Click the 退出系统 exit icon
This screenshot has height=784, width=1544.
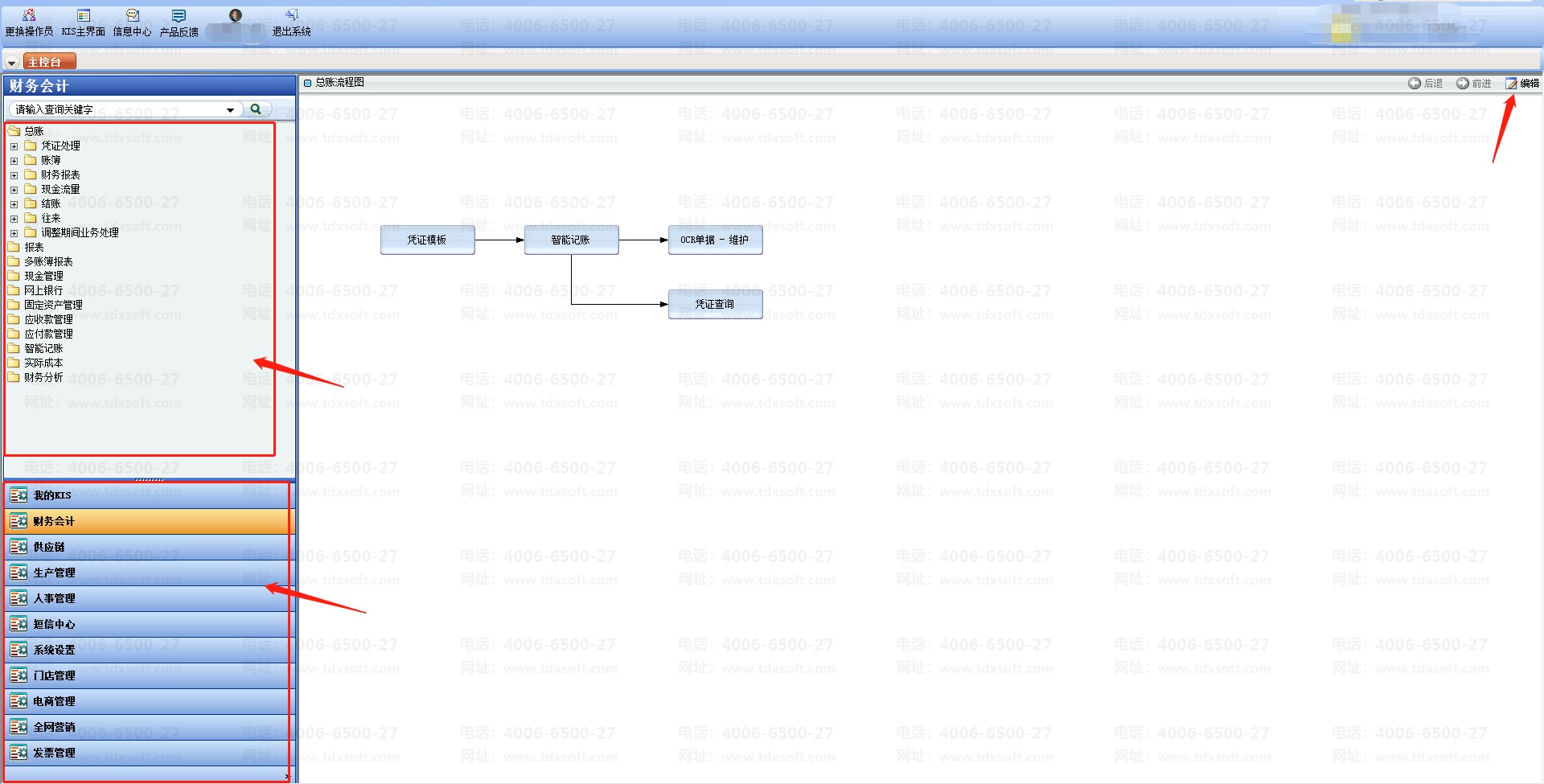(292, 15)
